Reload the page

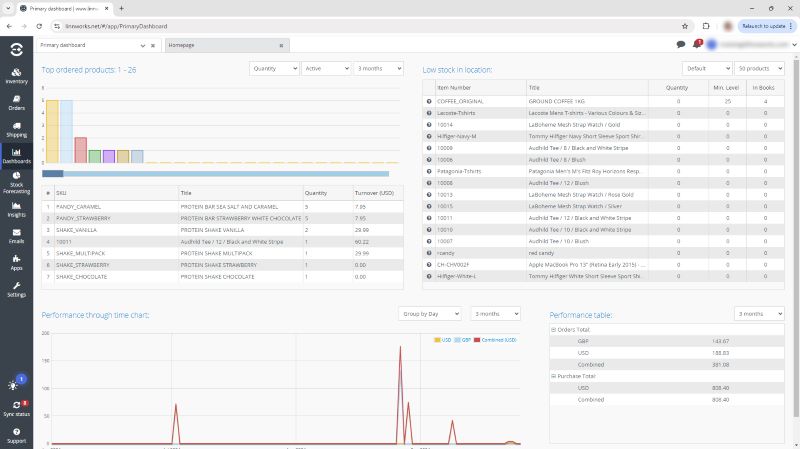[x=39, y=26]
